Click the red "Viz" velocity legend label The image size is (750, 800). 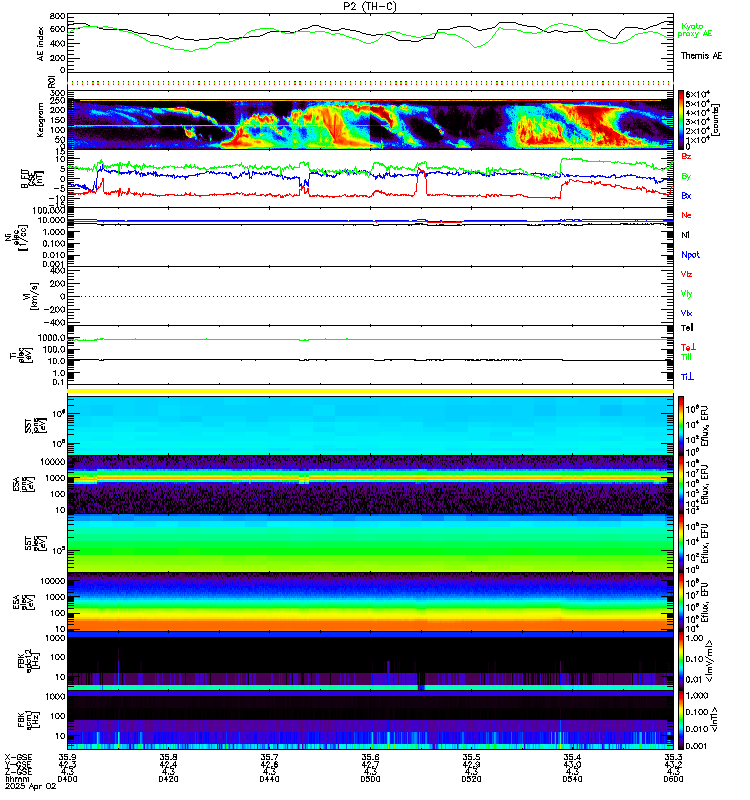tap(686, 274)
